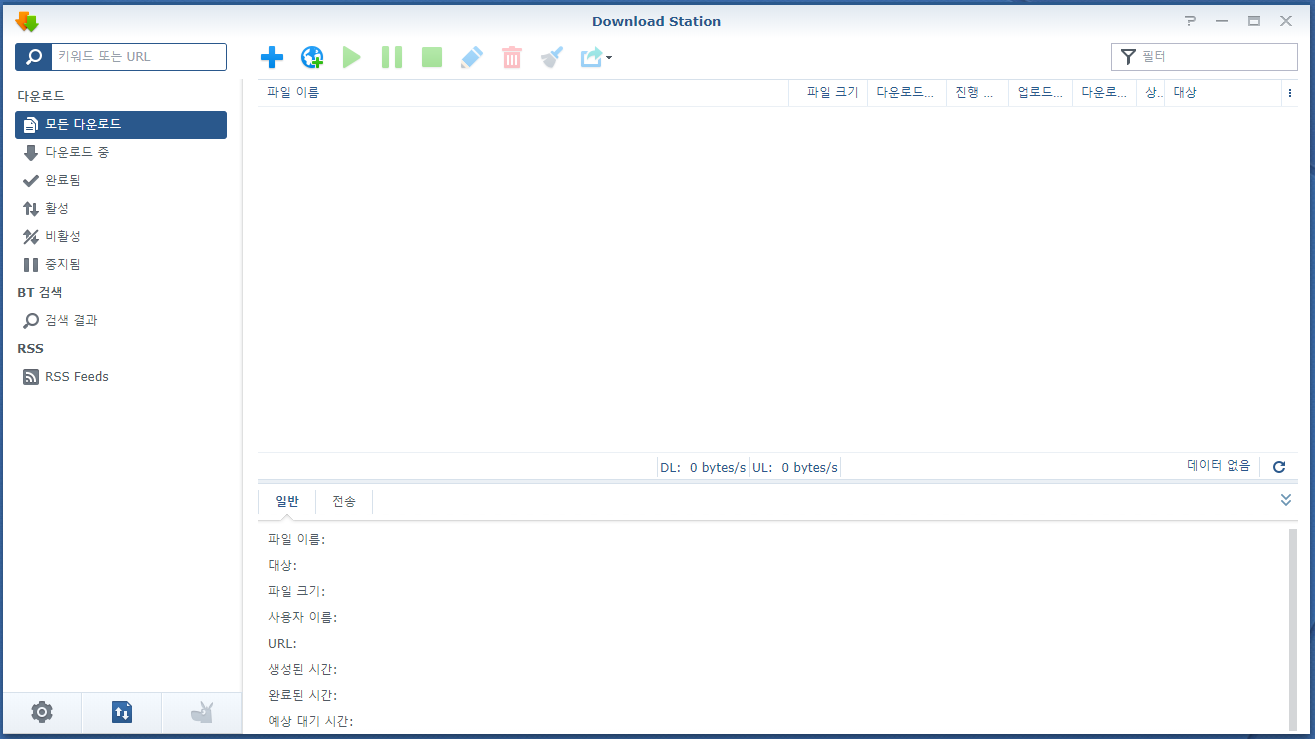Click the broom clear completed icon

[552, 57]
